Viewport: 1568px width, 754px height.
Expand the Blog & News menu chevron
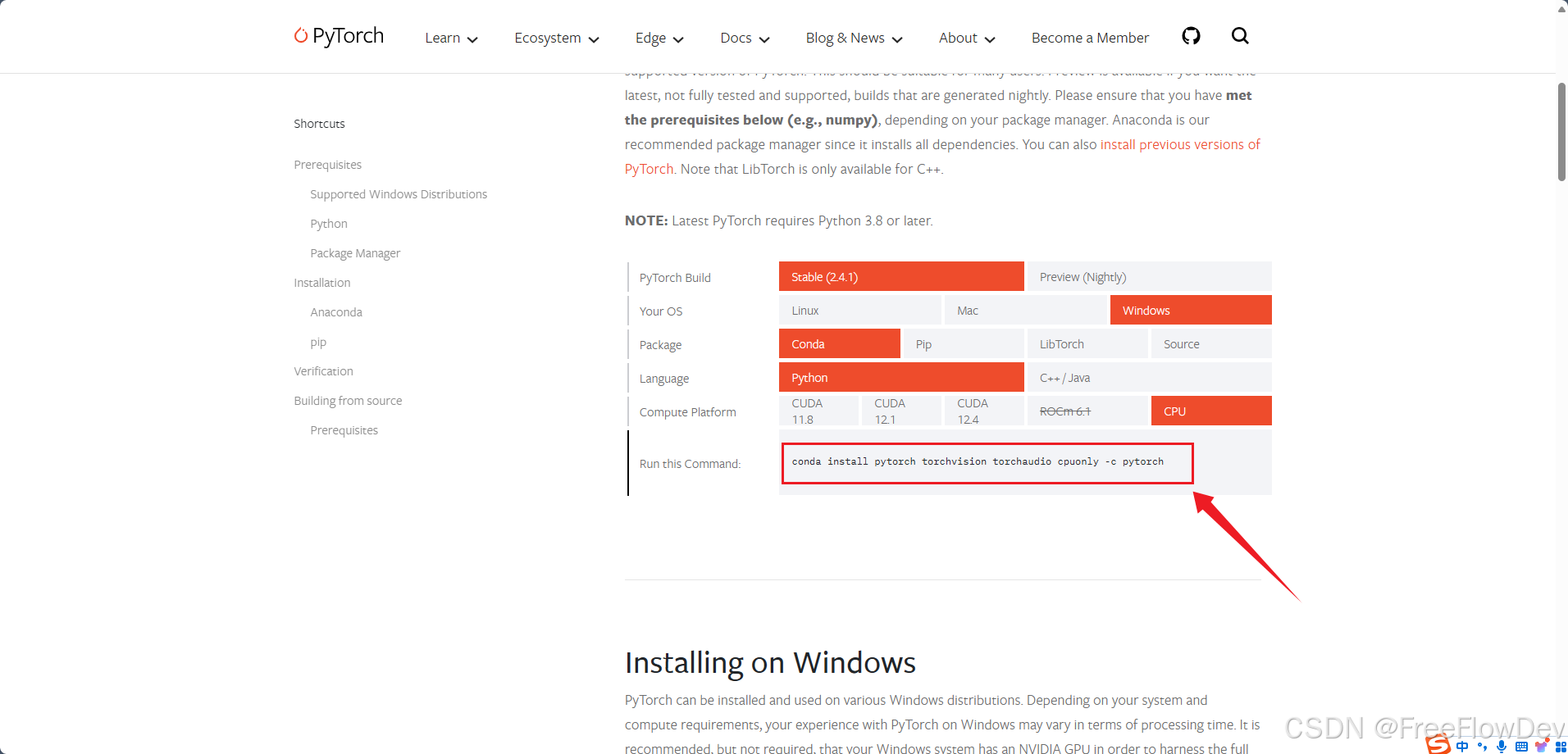[x=897, y=39]
